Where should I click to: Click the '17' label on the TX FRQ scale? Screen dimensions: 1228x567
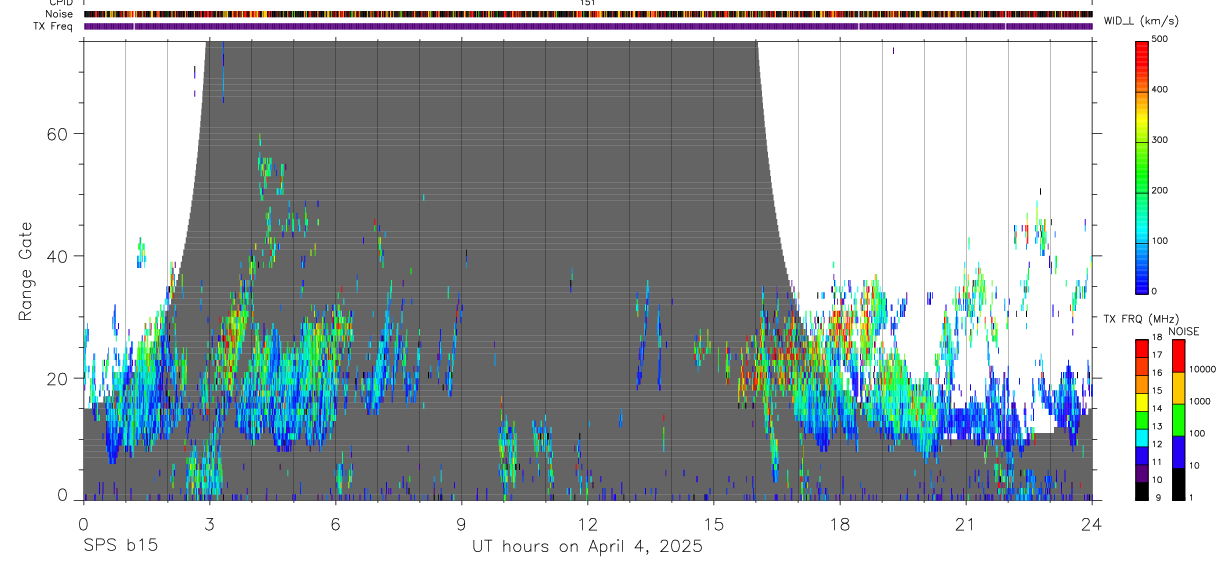click(x=1158, y=355)
